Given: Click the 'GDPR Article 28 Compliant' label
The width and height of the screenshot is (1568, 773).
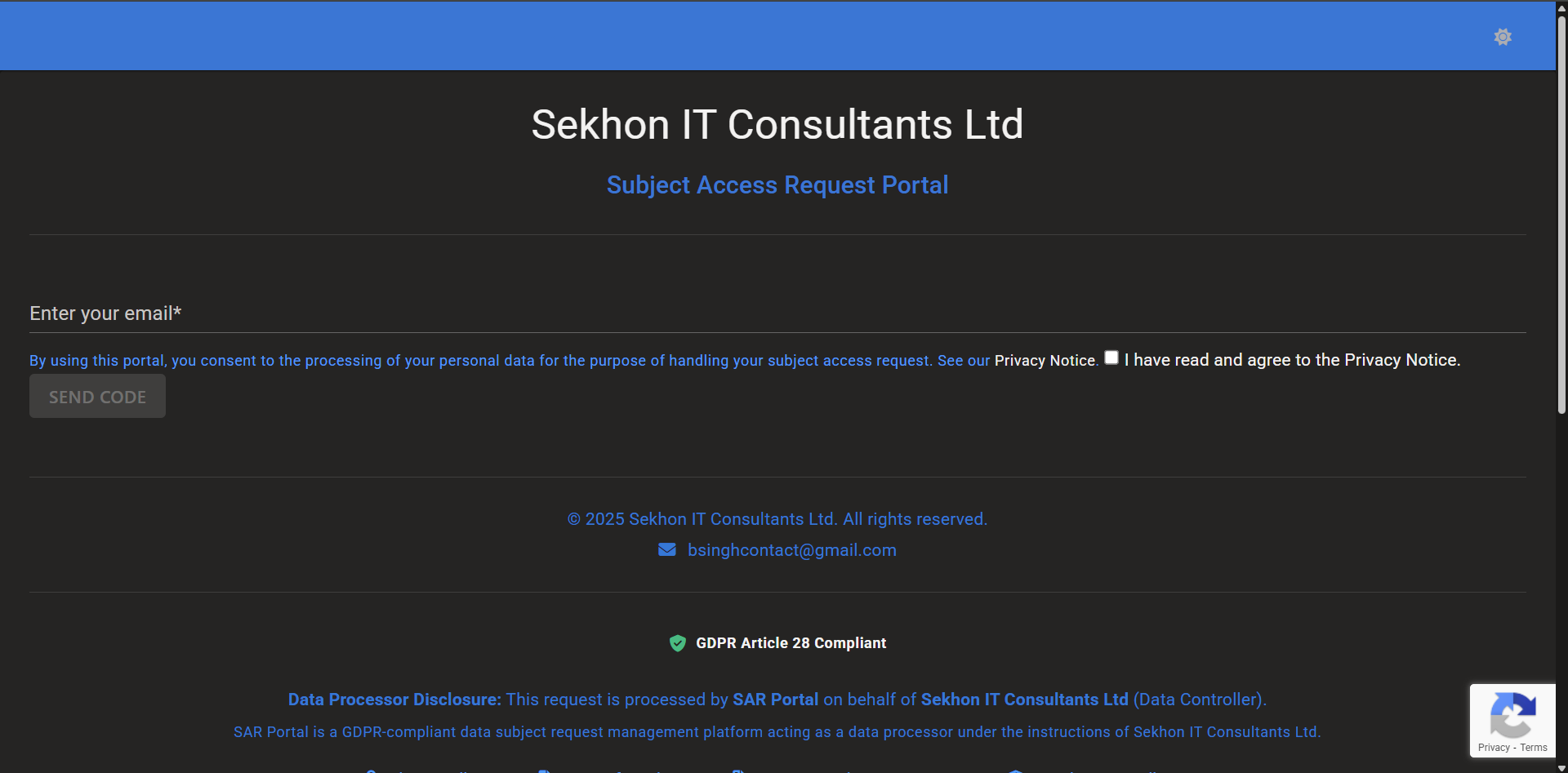Looking at the screenshot, I should click(x=791, y=643).
